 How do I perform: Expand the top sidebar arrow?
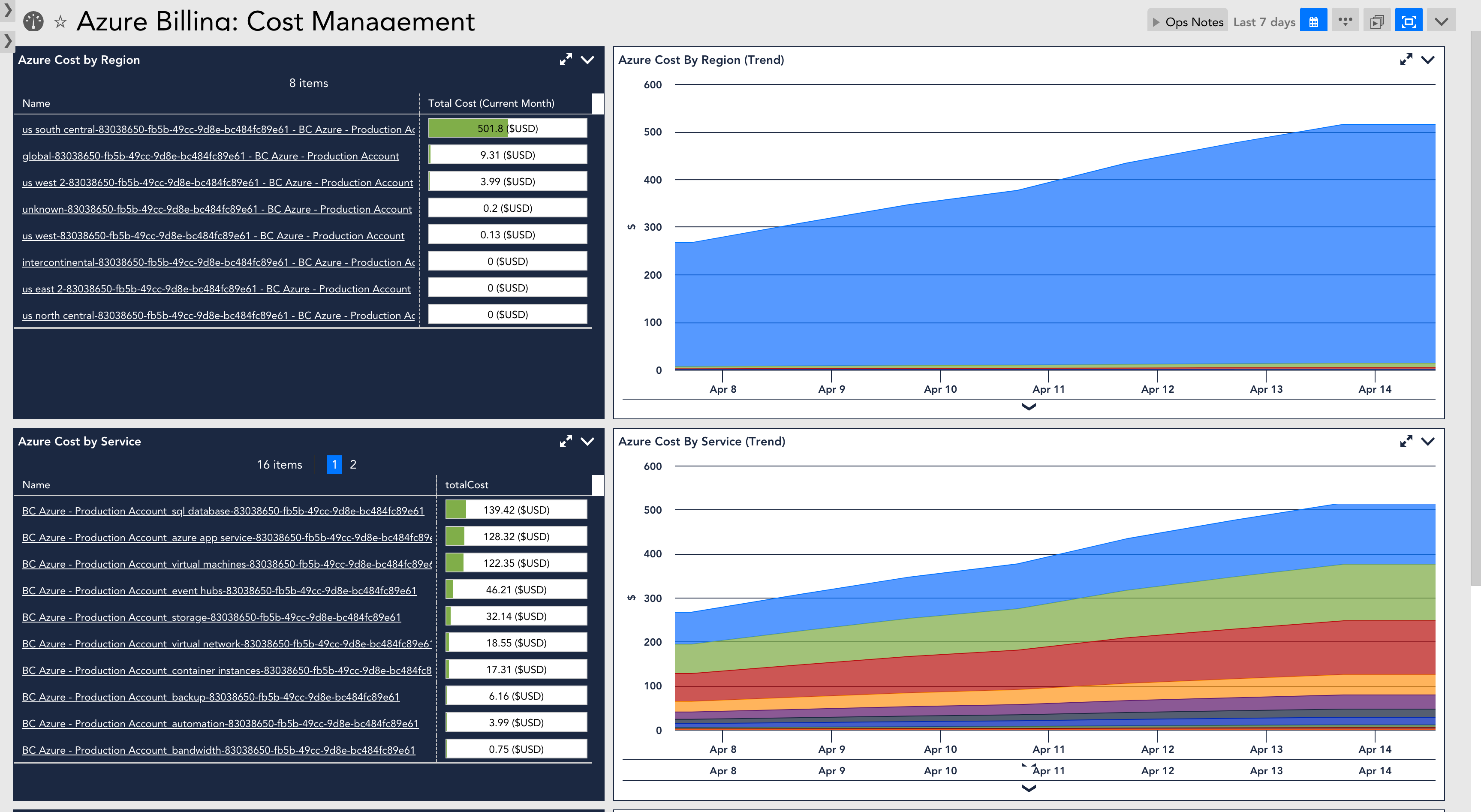pyautogui.click(x=7, y=10)
